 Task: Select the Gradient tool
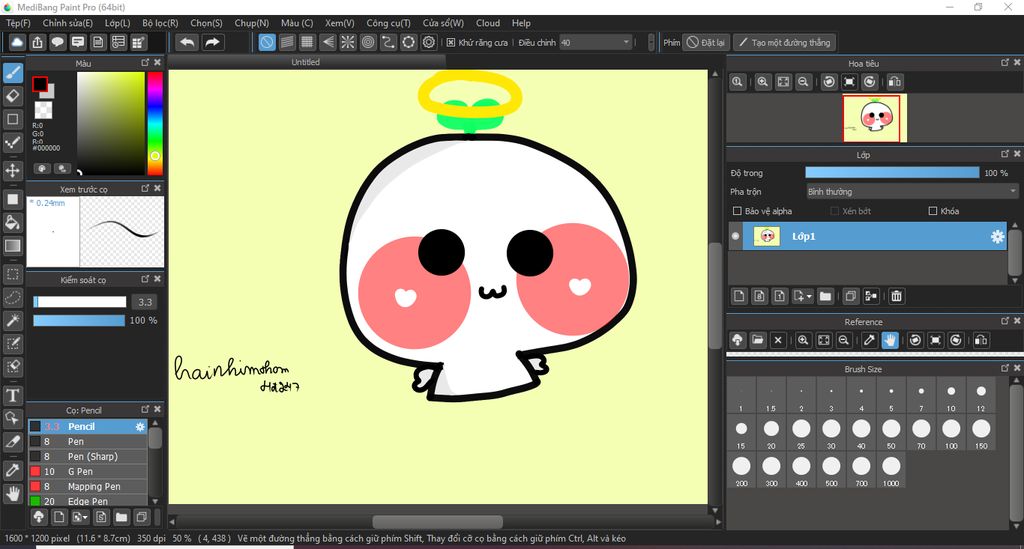(13, 246)
